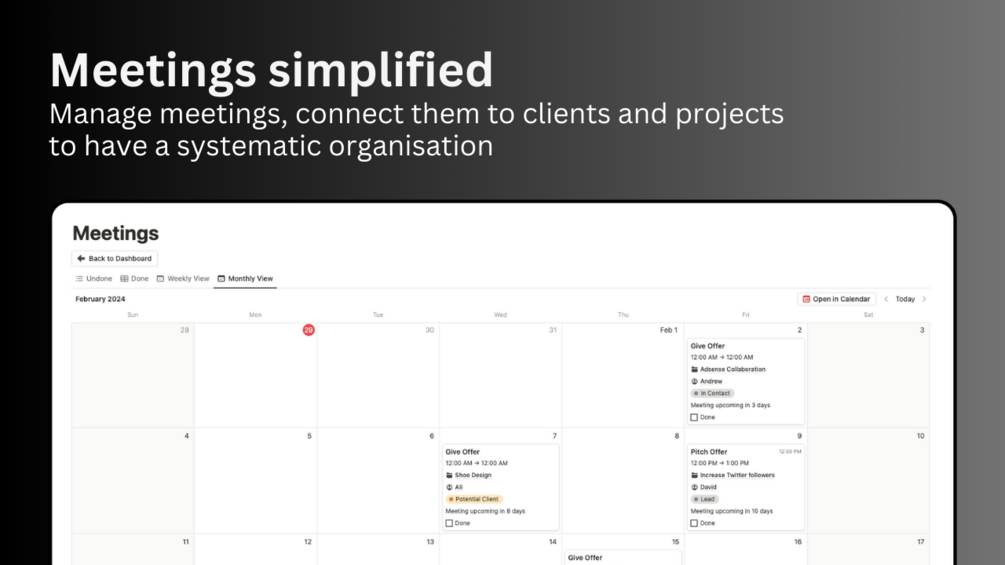
Task: Go to next month with right chevron
Action: [x=924, y=299]
